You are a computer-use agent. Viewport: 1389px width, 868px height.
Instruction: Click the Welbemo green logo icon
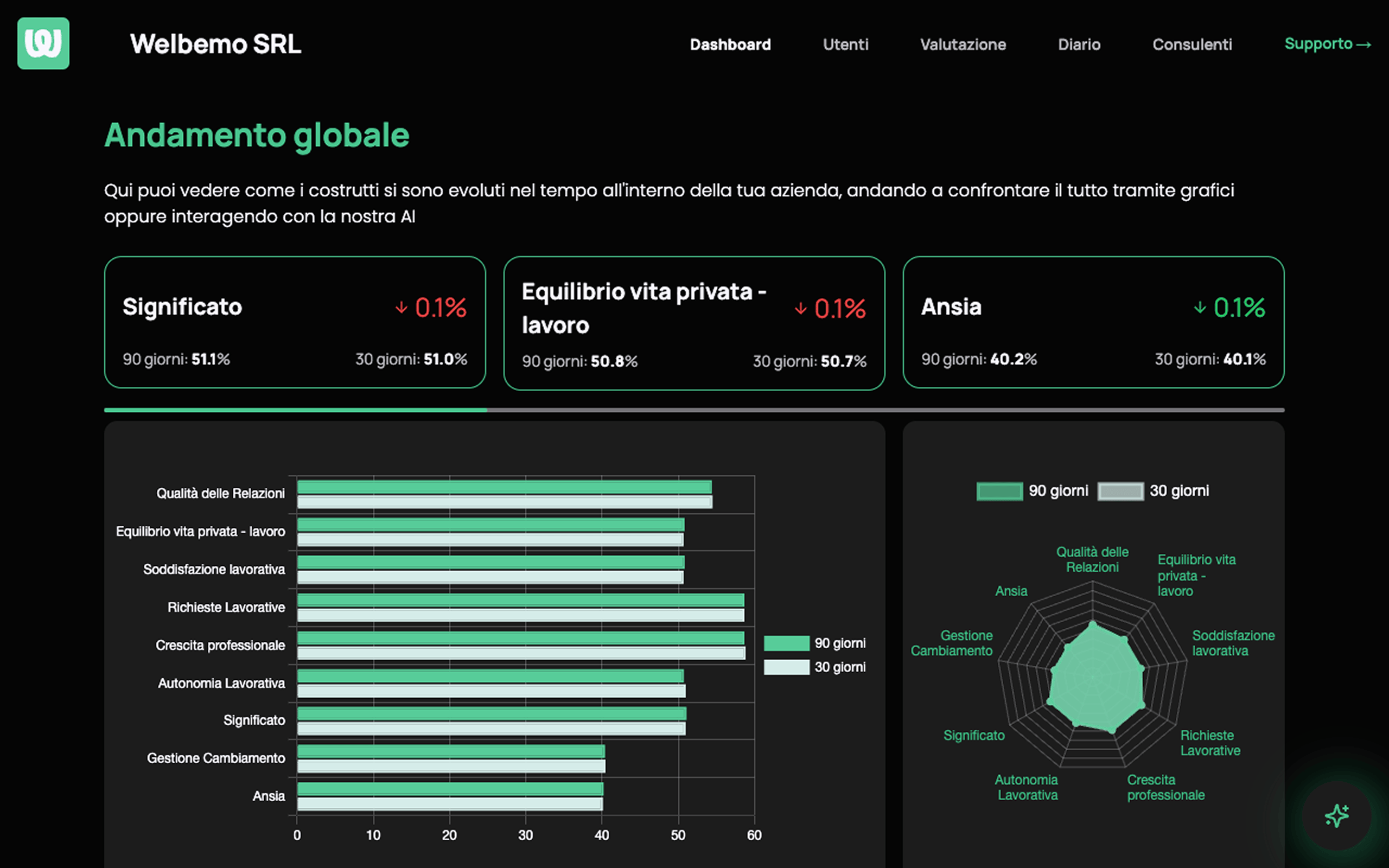point(43,43)
